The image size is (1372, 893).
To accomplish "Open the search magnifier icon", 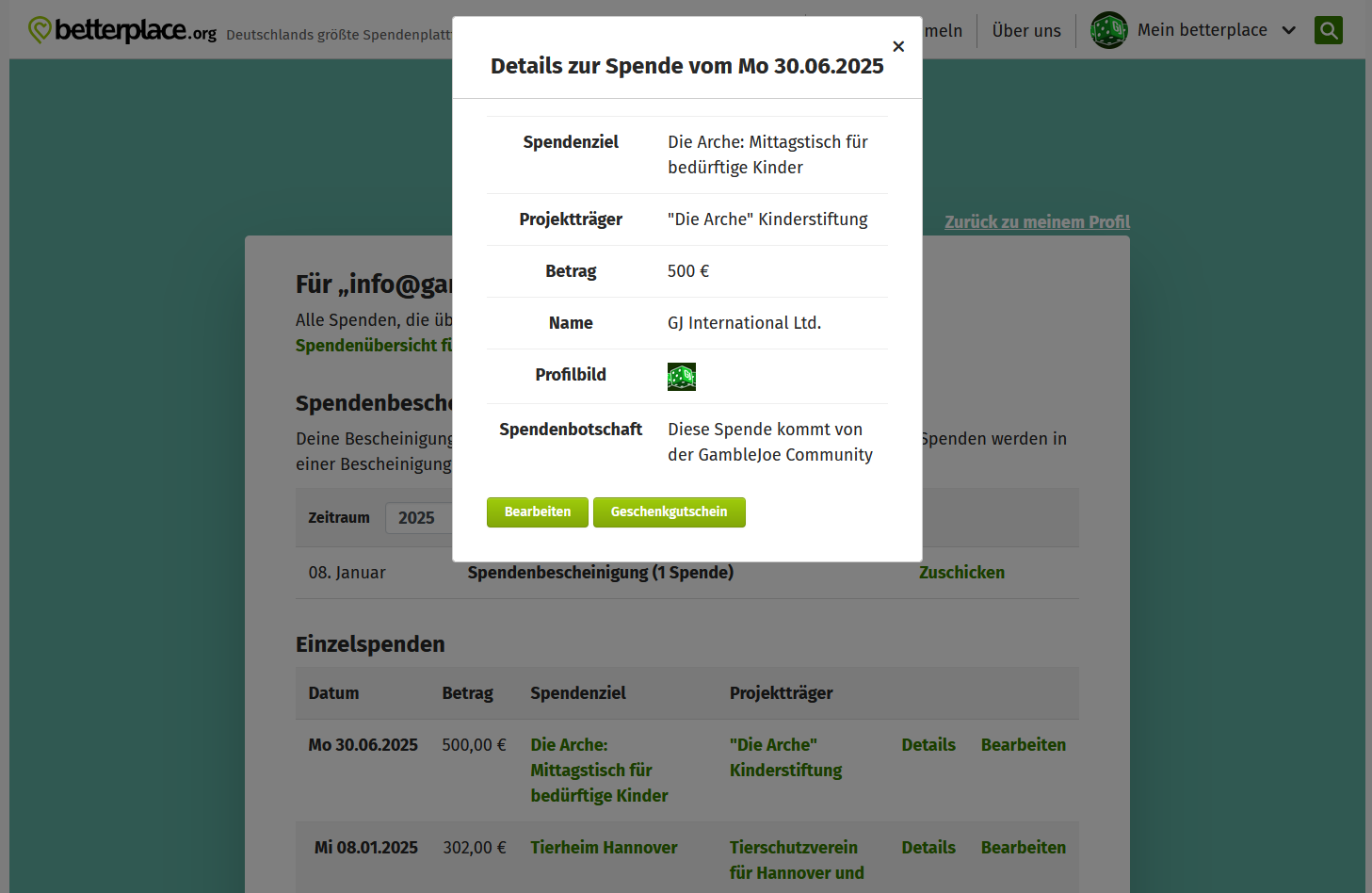I will [1329, 30].
